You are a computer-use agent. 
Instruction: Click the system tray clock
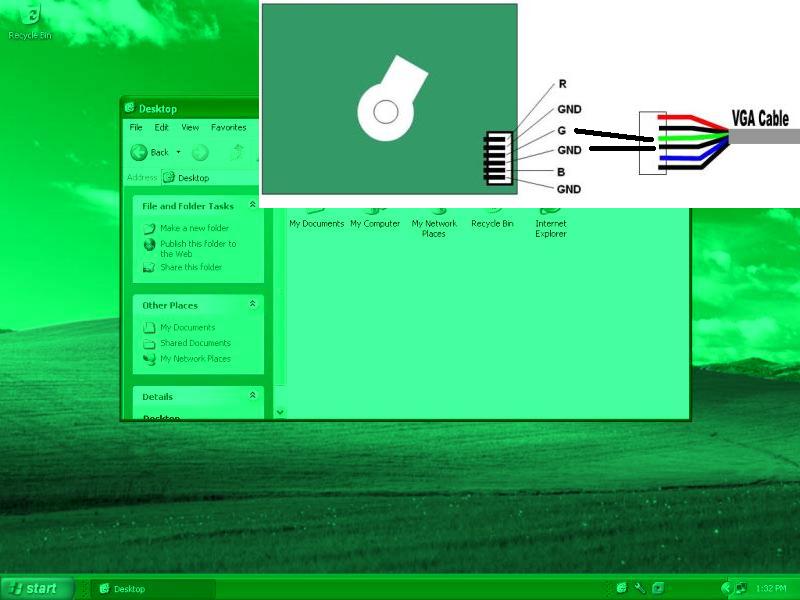click(771, 589)
